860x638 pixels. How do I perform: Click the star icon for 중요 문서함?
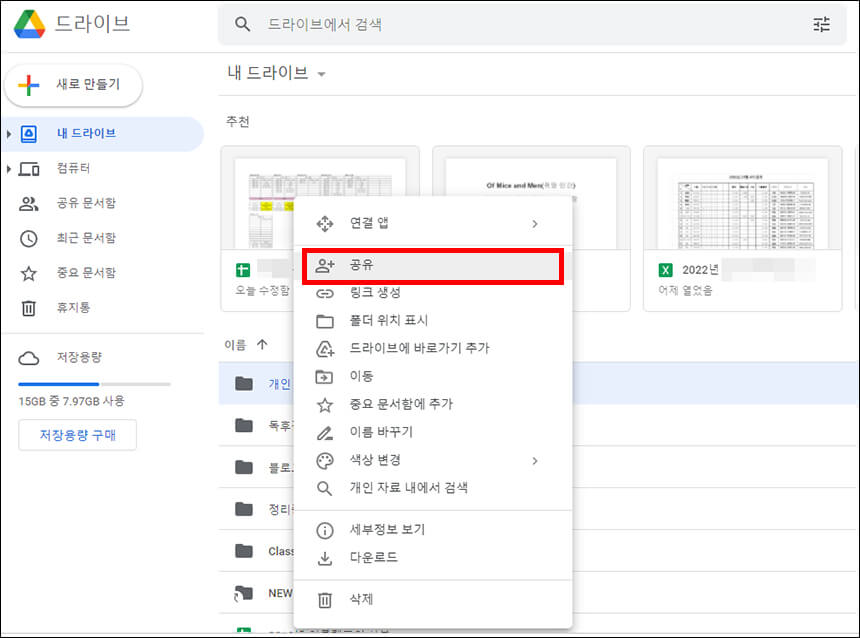click(x=31, y=272)
